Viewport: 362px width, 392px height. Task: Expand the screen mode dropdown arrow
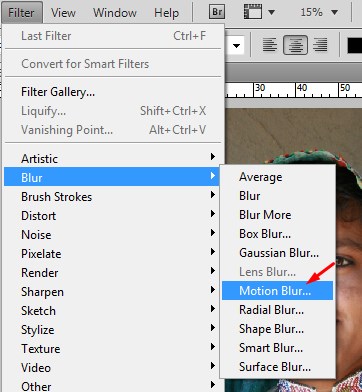click(271, 13)
